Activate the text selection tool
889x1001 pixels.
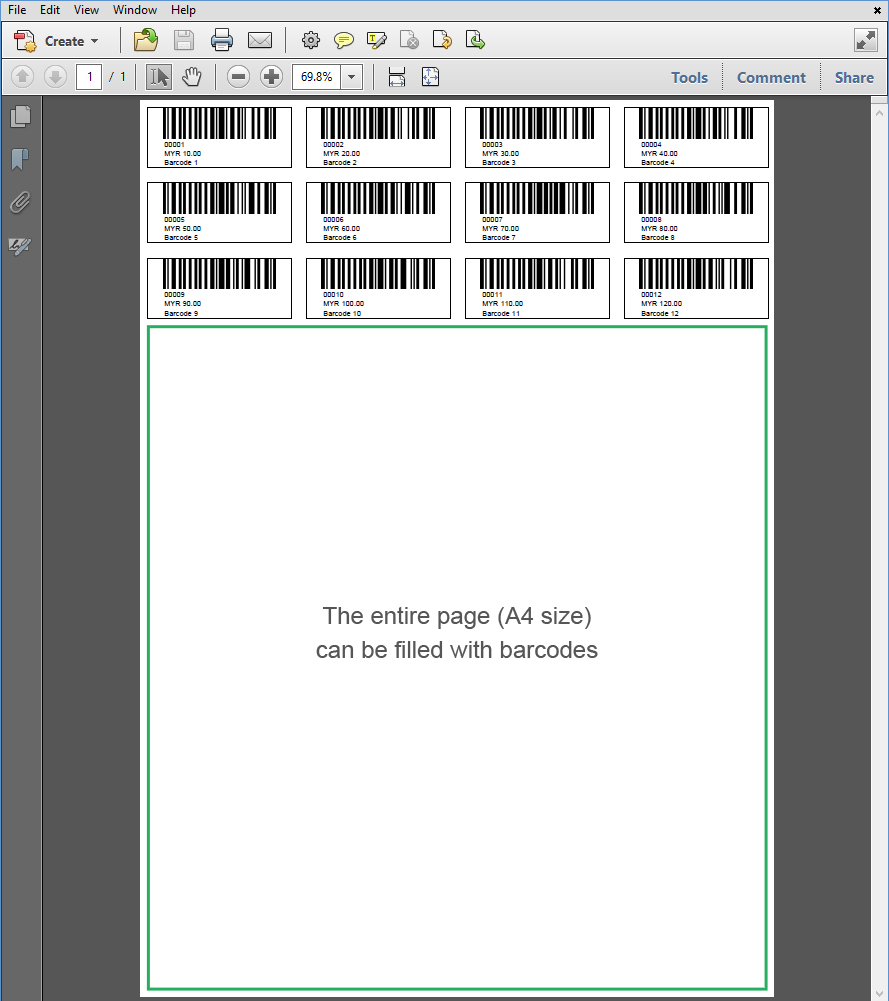coord(159,77)
